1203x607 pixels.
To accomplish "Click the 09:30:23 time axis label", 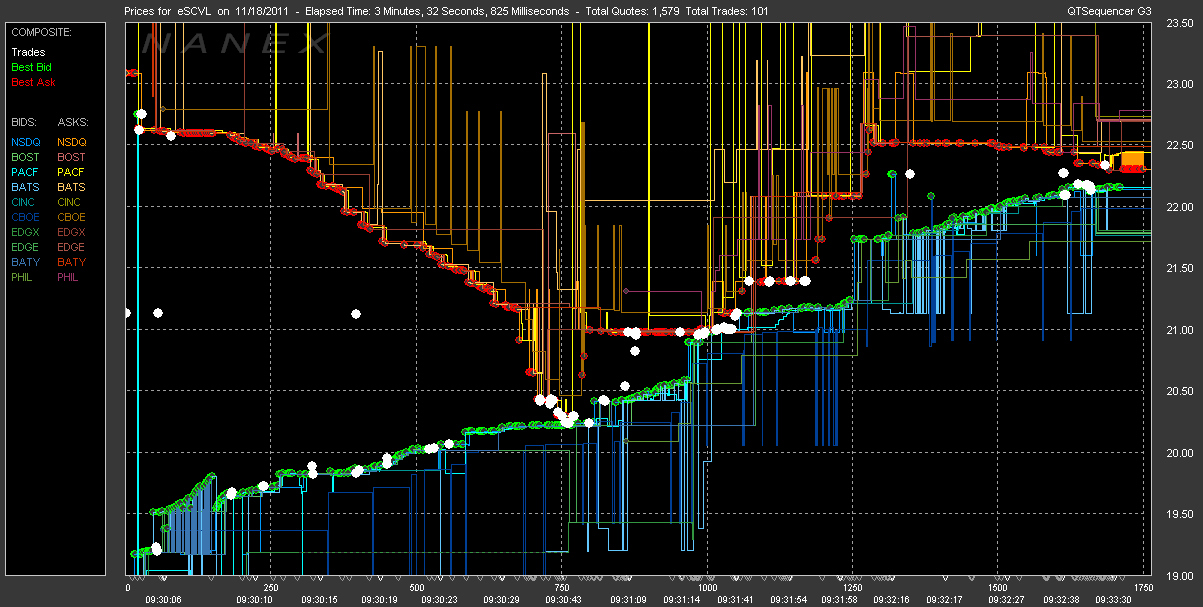I will [x=439, y=599].
